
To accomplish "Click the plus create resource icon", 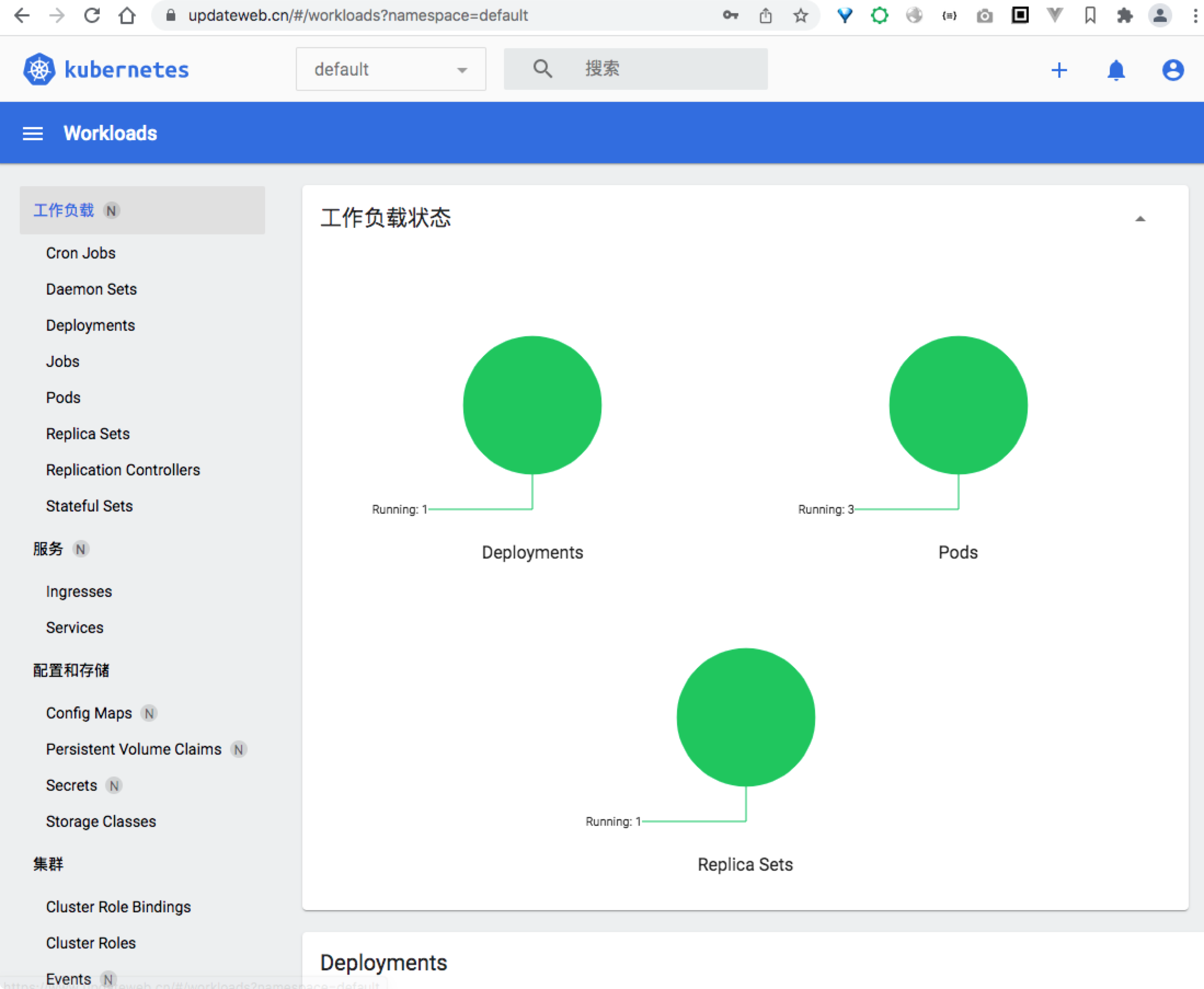I will [x=1059, y=70].
